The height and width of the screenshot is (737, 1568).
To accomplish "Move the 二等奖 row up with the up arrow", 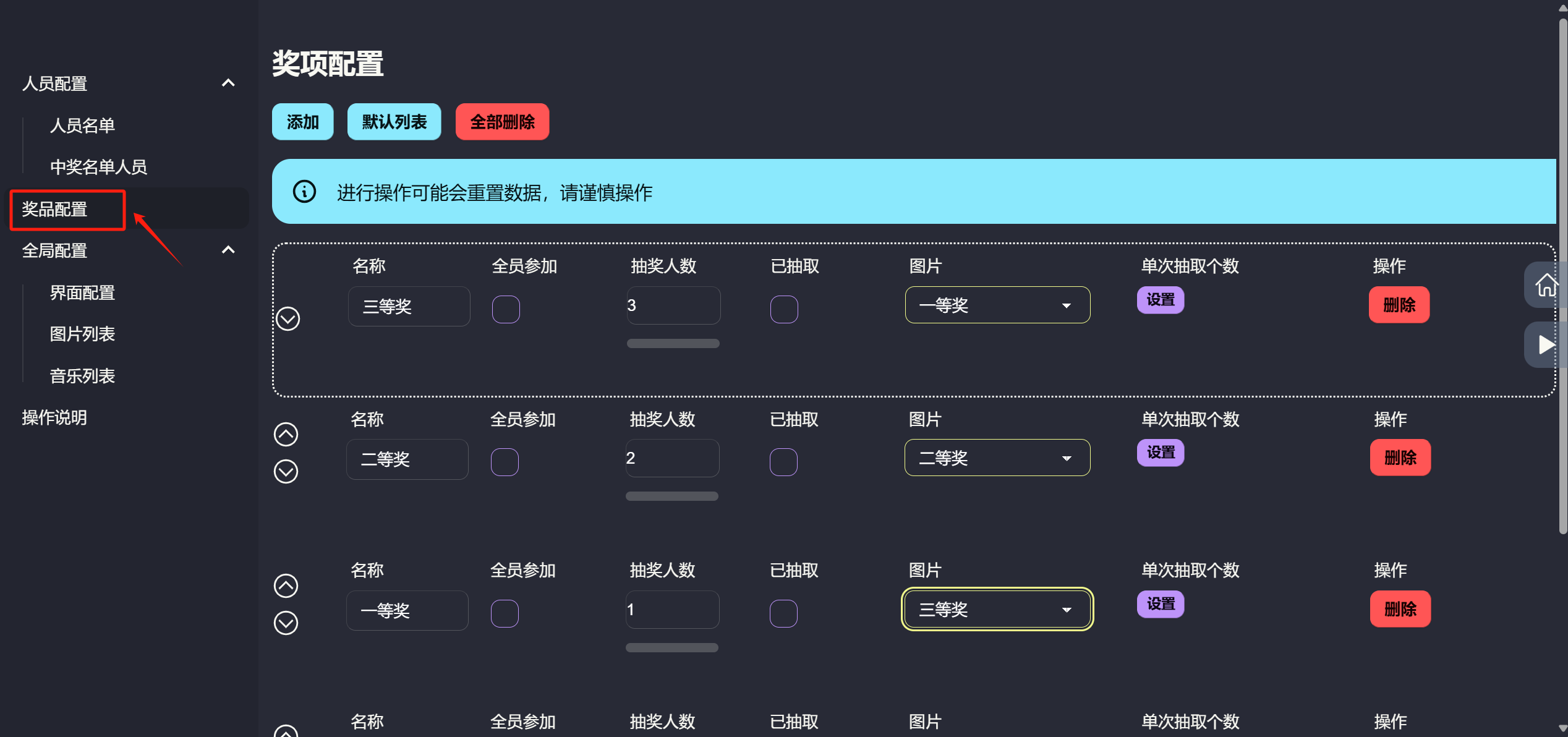I will click(x=286, y=434).
